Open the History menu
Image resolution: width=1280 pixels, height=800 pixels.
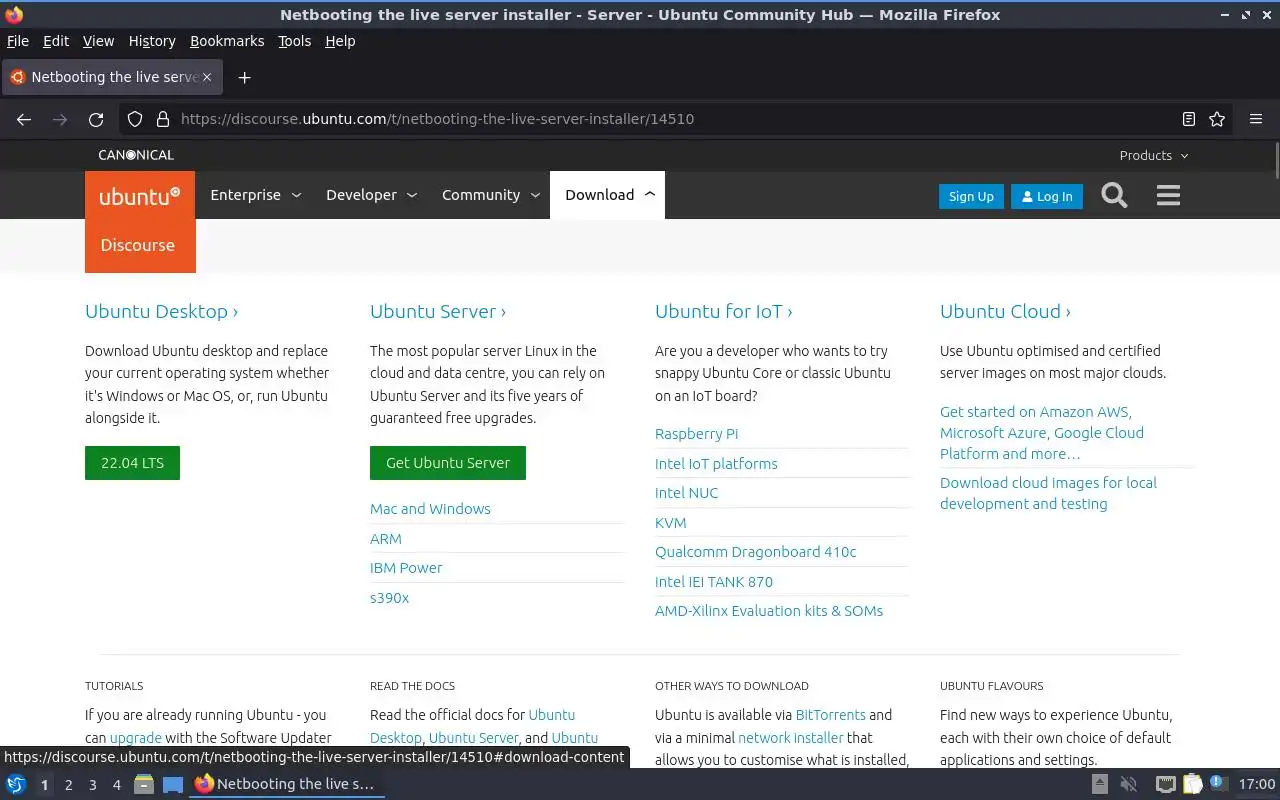(152, 41)
